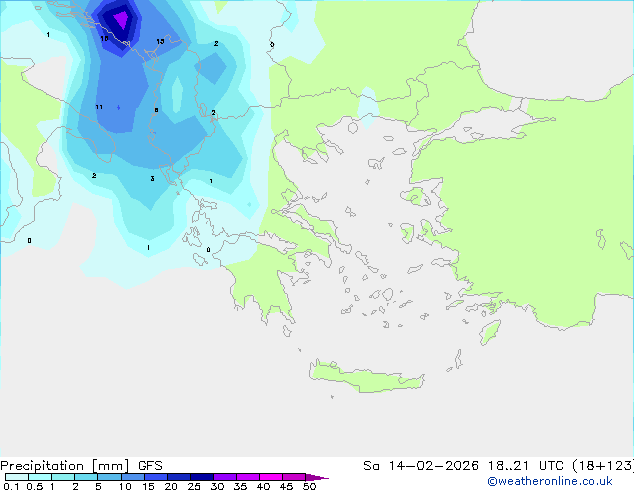Click the 35–40 mm legend color swatch
The height and width of the screenshot is (490, 634).
(248, 477)
